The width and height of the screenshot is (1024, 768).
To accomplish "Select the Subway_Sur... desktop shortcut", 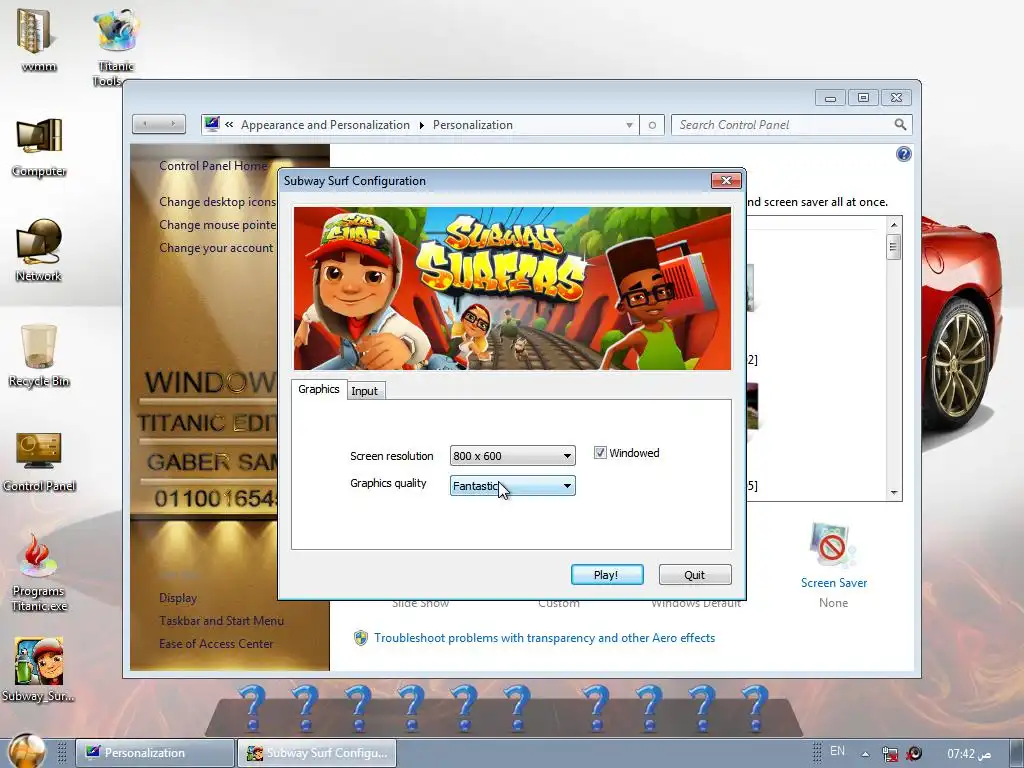I will point(39,670).
